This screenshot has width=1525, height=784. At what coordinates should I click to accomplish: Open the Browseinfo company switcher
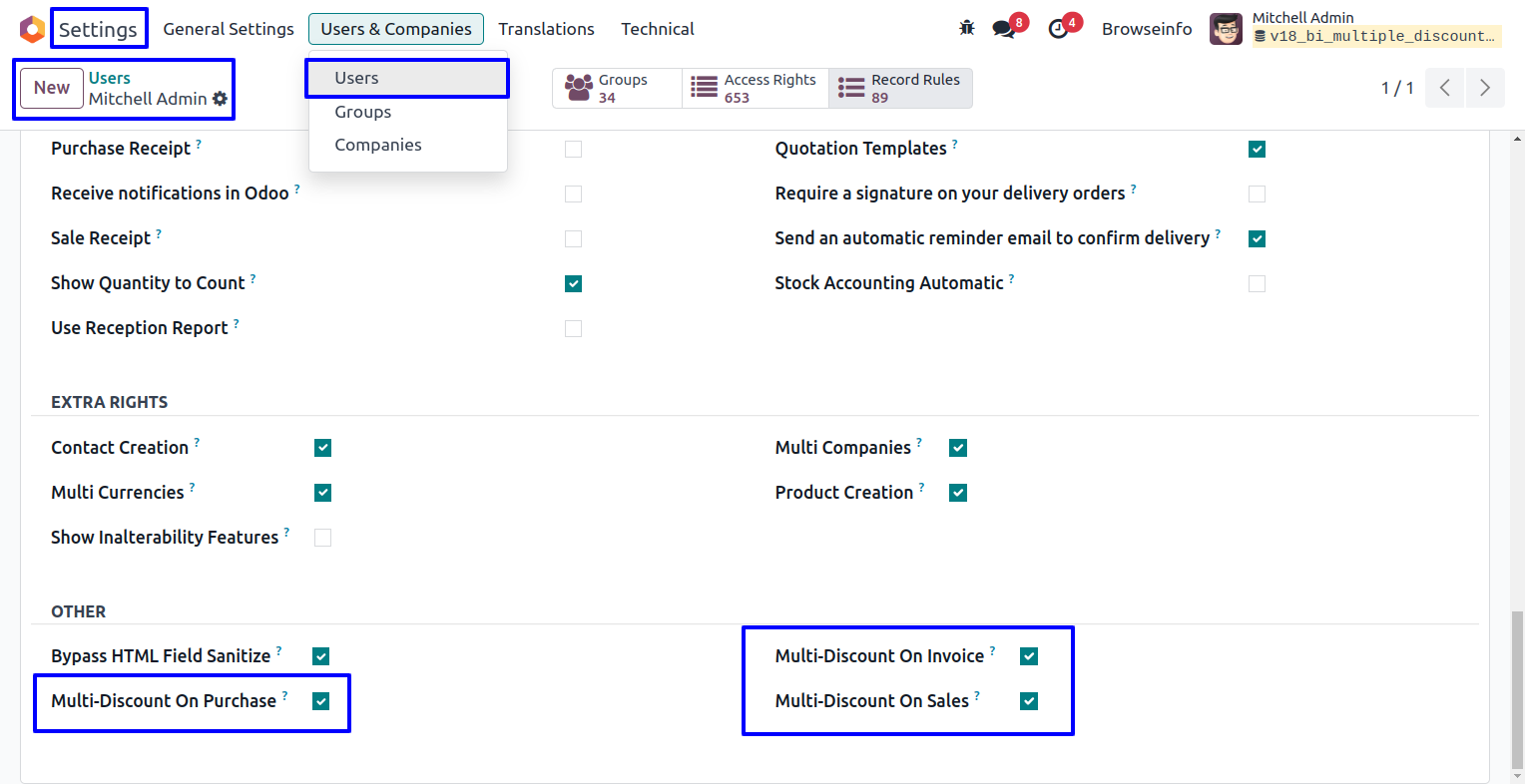click(1146, 29)
